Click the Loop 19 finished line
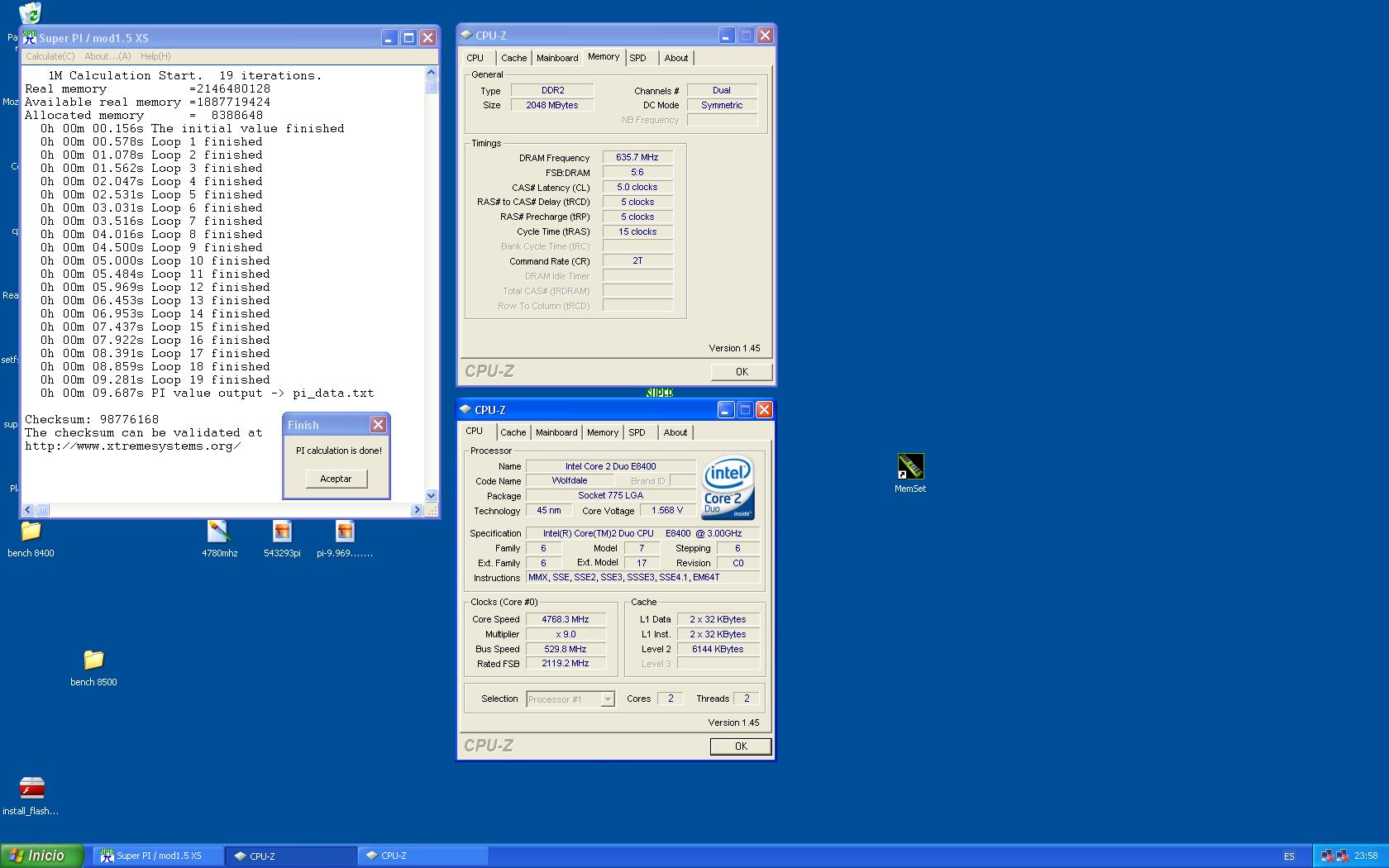The image size is (1389, 868). [x=155, y=380]
